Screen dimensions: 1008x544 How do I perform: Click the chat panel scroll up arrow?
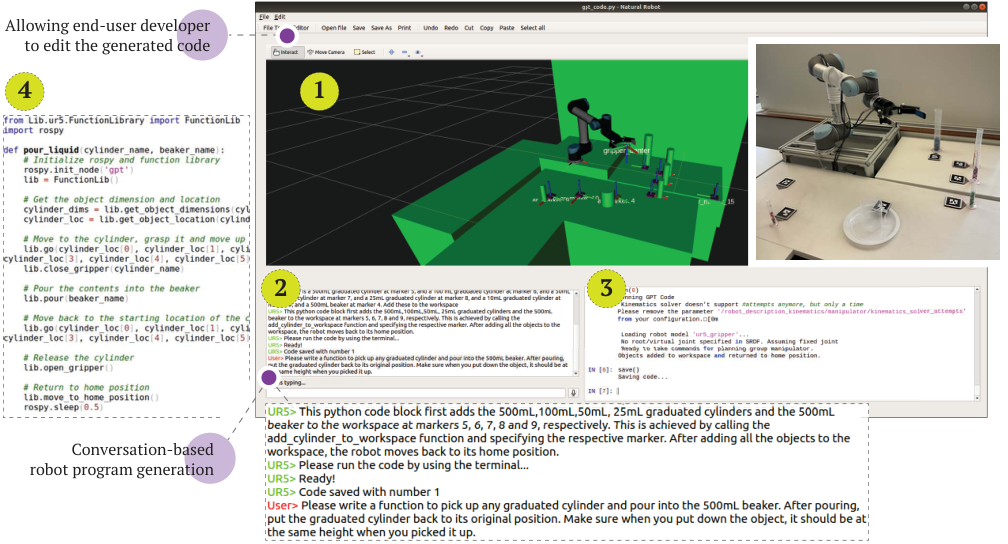click(576, 293)
